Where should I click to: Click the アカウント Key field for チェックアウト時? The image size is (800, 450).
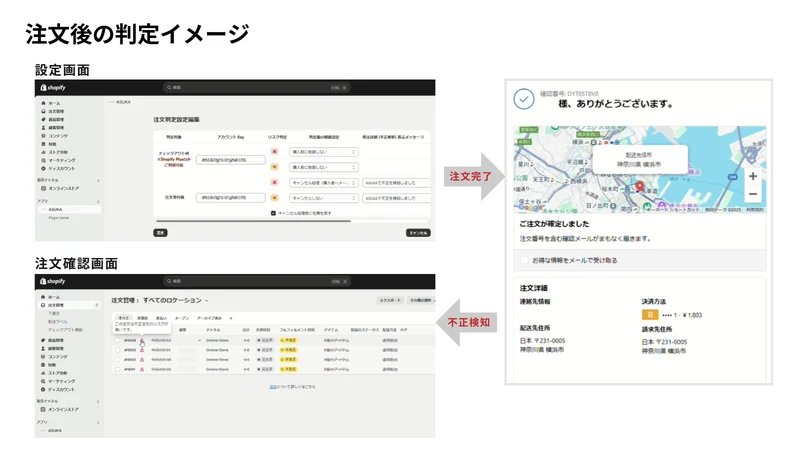click(x=231, y=160)
